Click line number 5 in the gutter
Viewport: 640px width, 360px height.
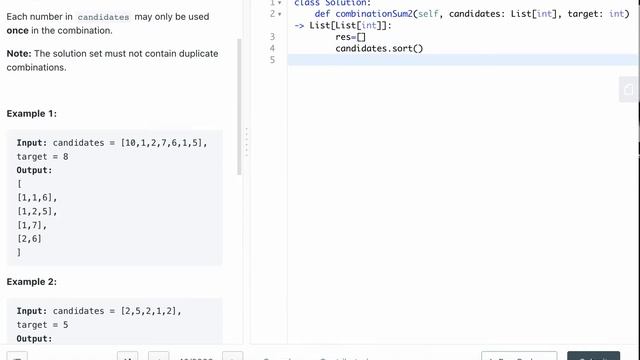click(272, 60)
